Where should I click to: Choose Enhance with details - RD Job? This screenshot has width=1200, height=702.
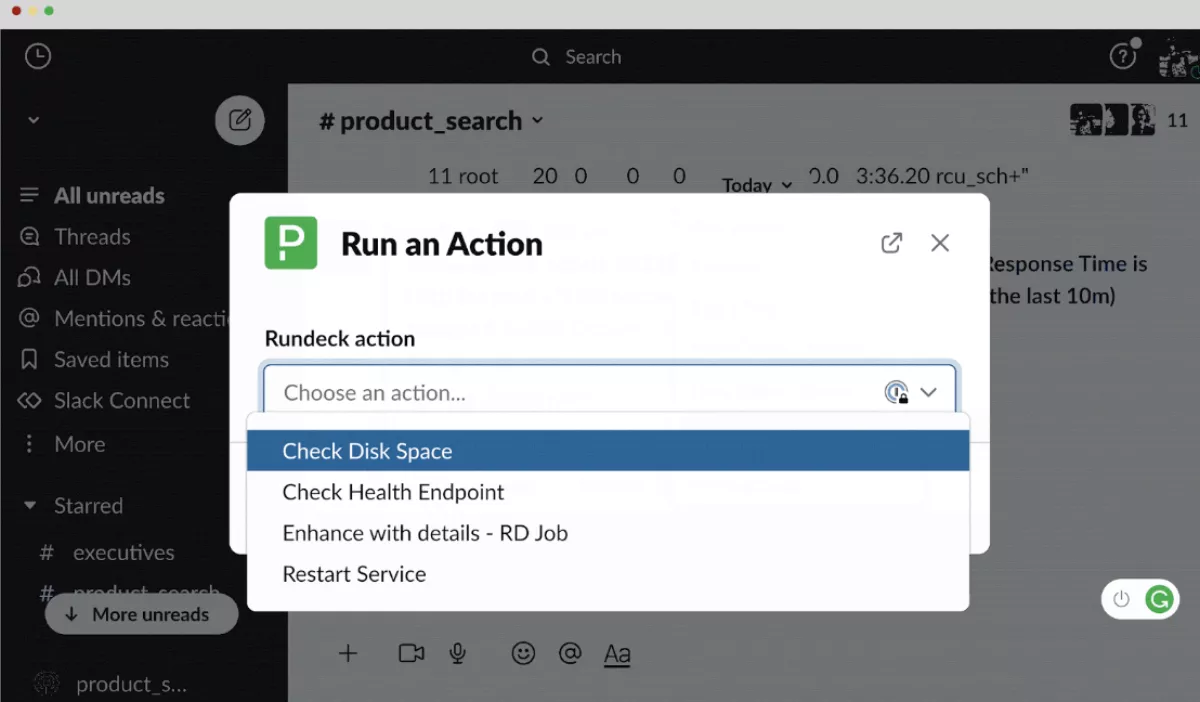click(x=608, y=533)
